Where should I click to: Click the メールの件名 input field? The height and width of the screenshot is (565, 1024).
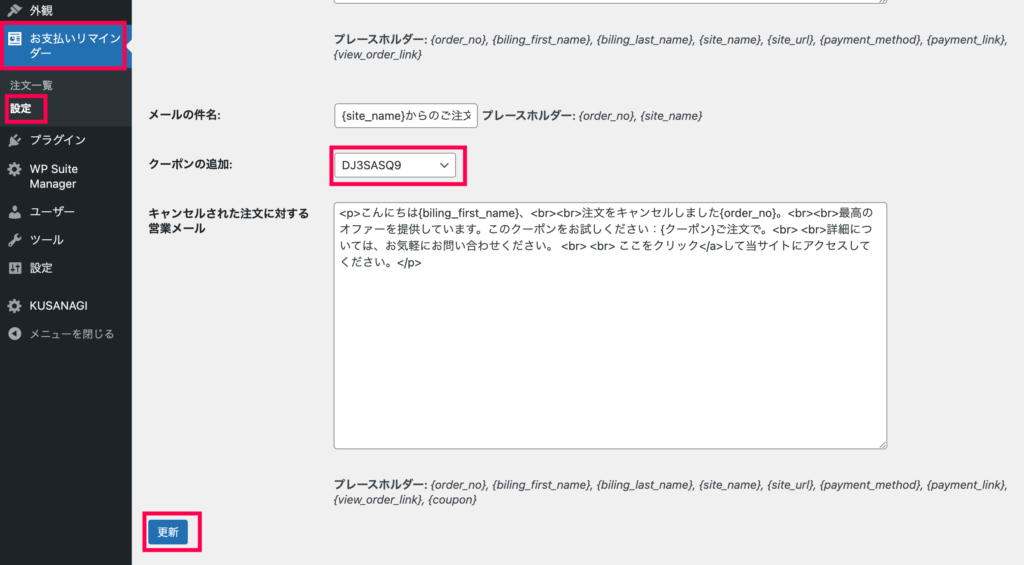coord(406,116)
